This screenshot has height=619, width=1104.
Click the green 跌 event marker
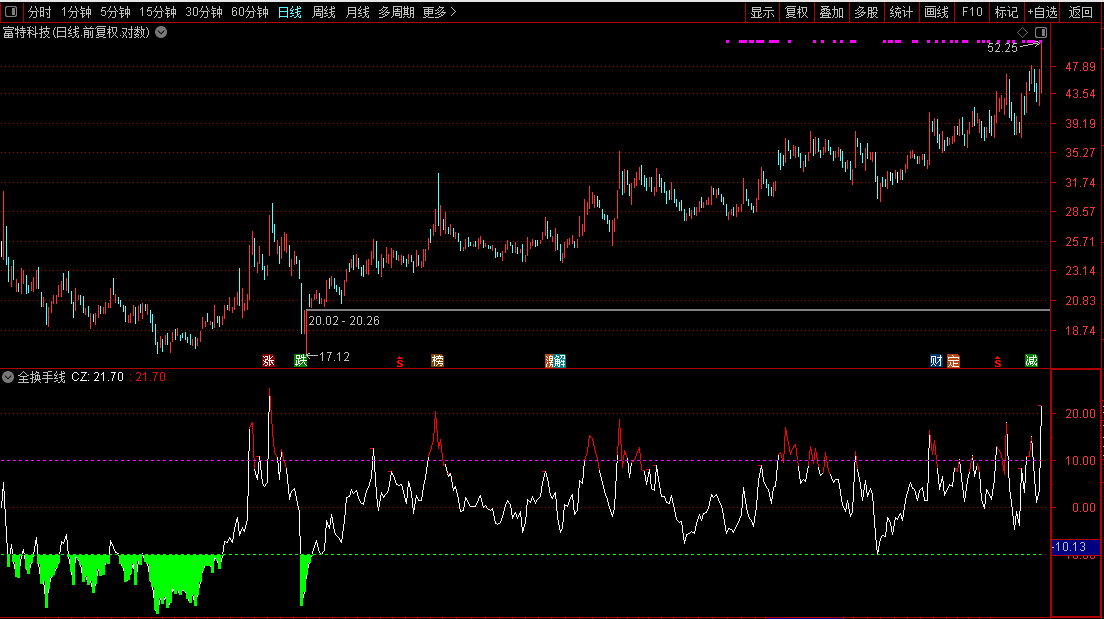point(301,361)
